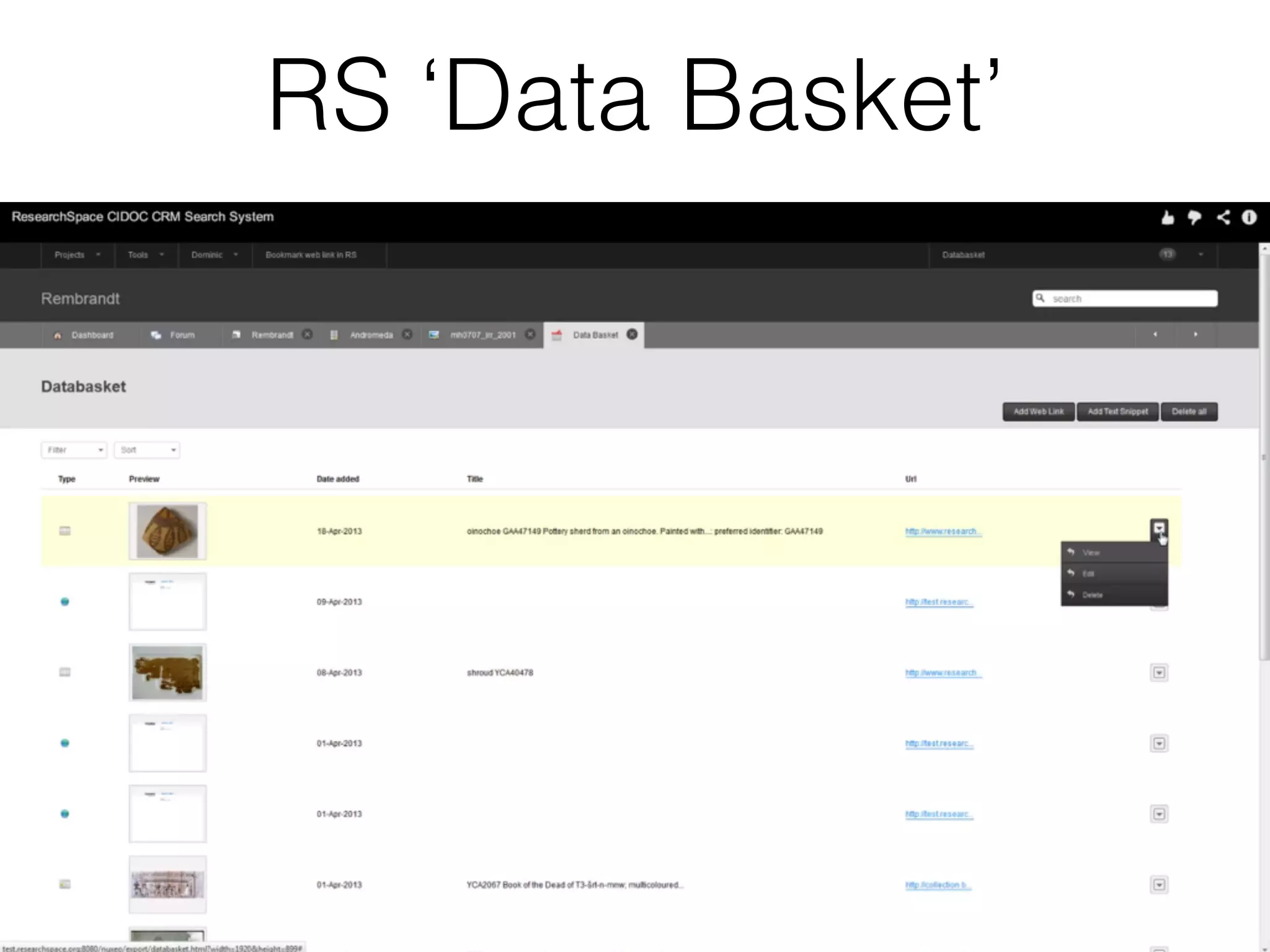Choose View from the row menu
Image resolution: width=1270 pixels, height=952 pixels.
[x=1114, y=552]
